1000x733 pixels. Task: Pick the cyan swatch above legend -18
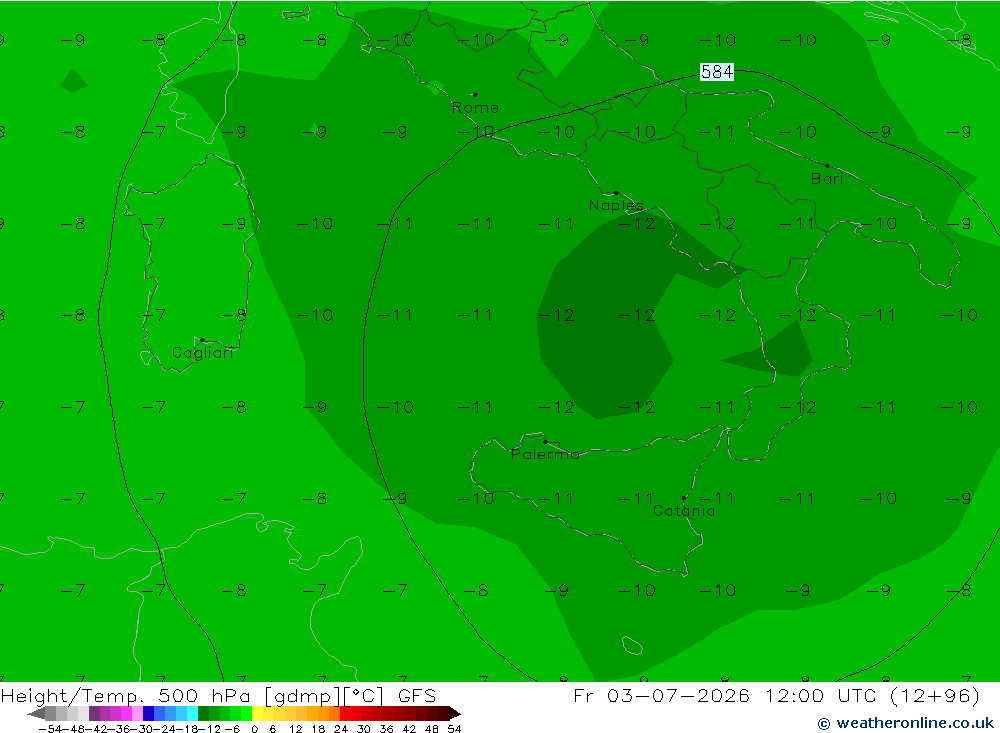(192, 714)
